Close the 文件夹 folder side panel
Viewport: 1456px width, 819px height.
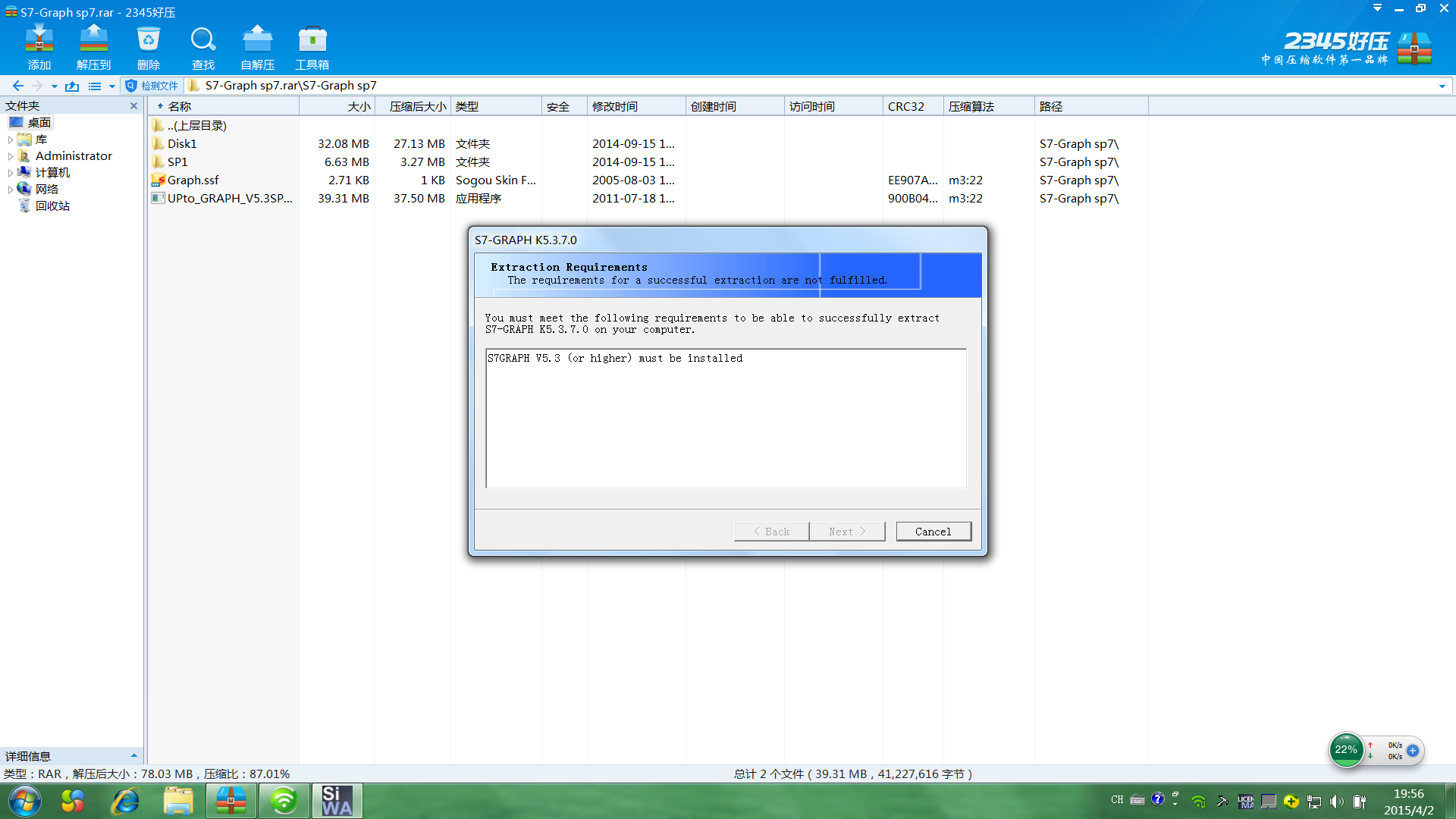[134, 106]
